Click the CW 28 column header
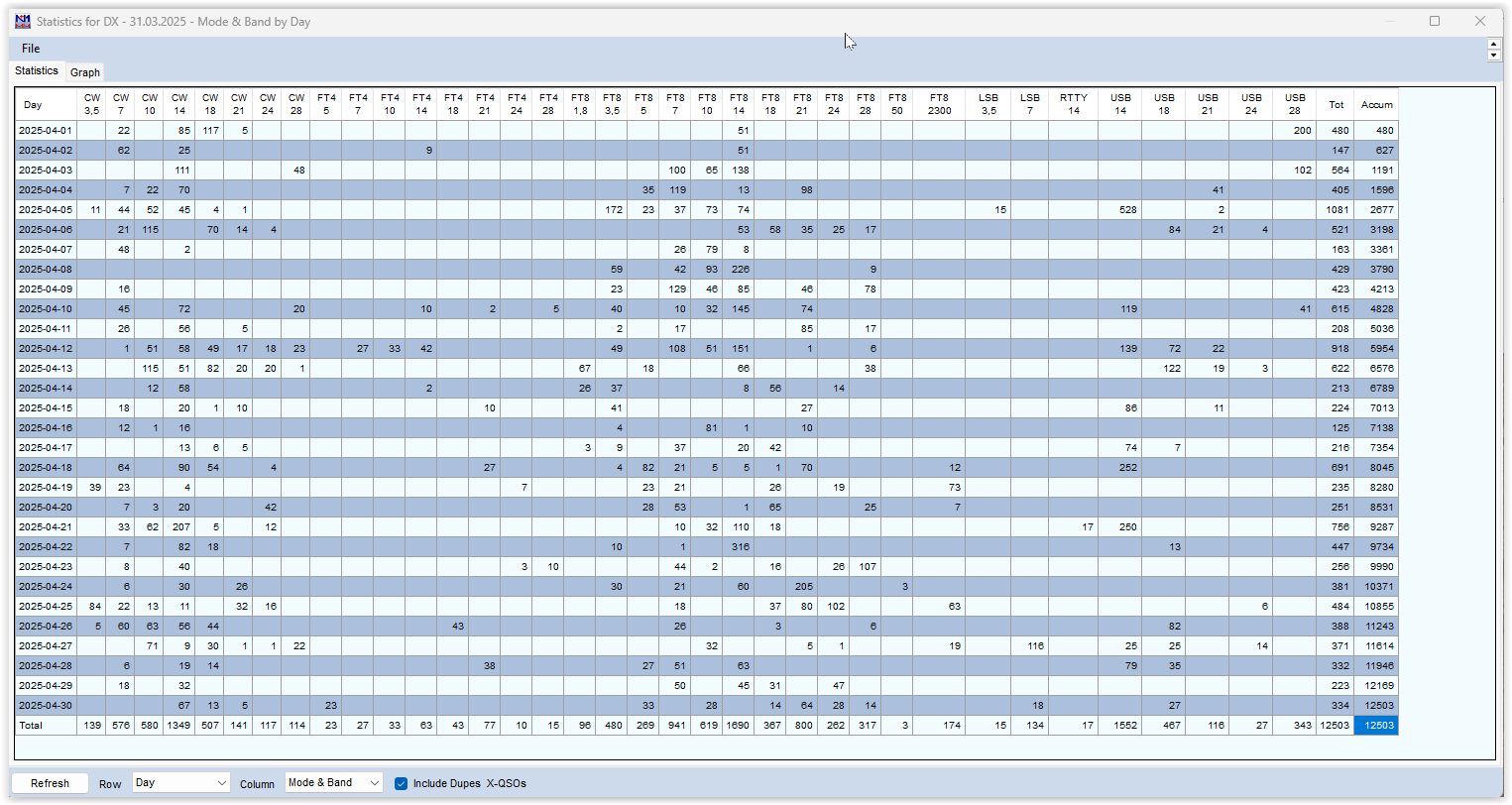 coord(296,104)
